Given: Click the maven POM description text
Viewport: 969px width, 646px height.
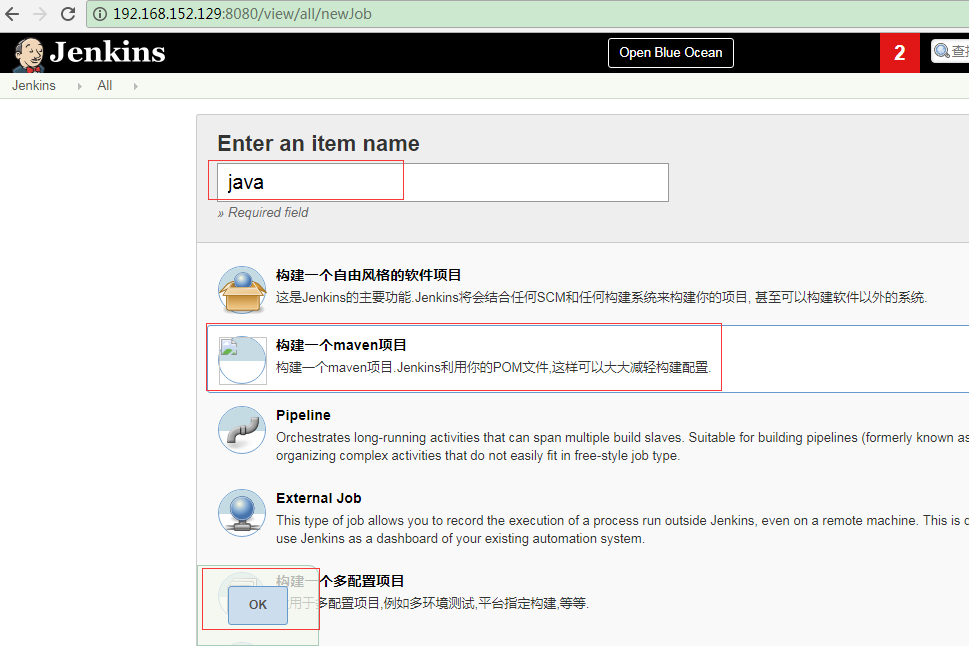Looking at the screenshot, I should pyautogui.click(x=493, y=367).
